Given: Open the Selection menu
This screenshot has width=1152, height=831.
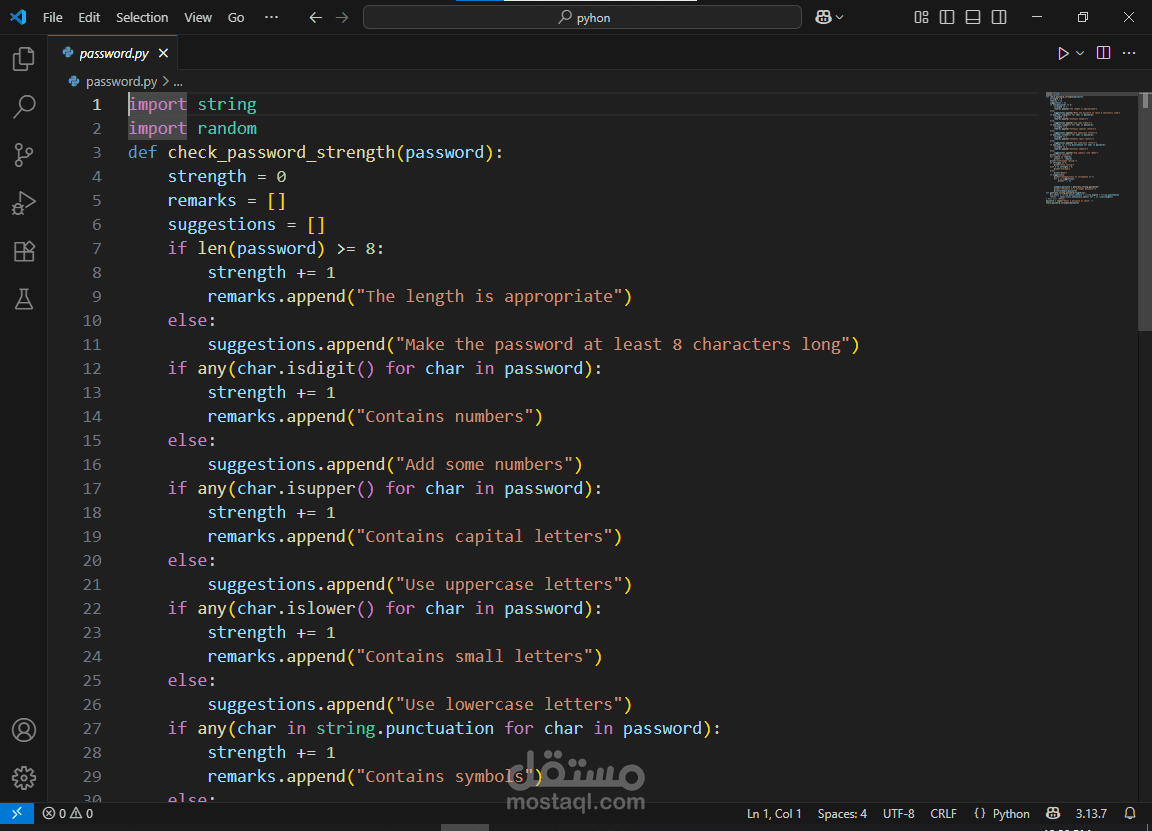Looking at the screenshot, I should 142,17.
